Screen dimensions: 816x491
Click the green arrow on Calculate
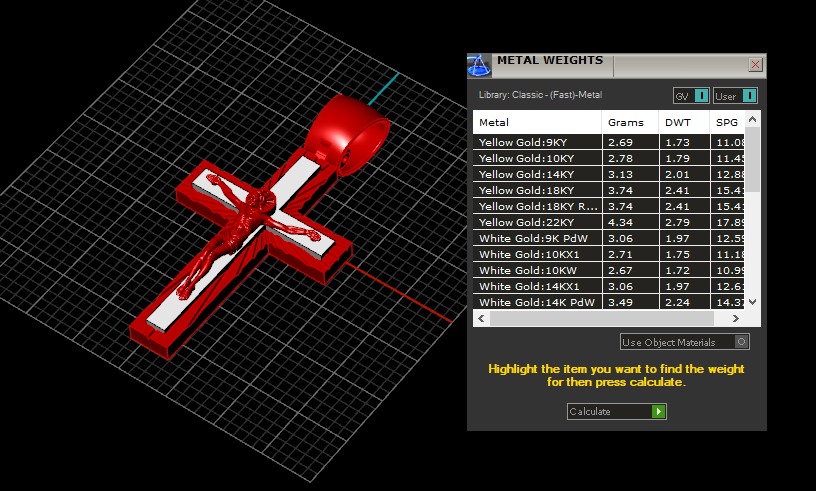pyautogui.click(x=658, y=411)
